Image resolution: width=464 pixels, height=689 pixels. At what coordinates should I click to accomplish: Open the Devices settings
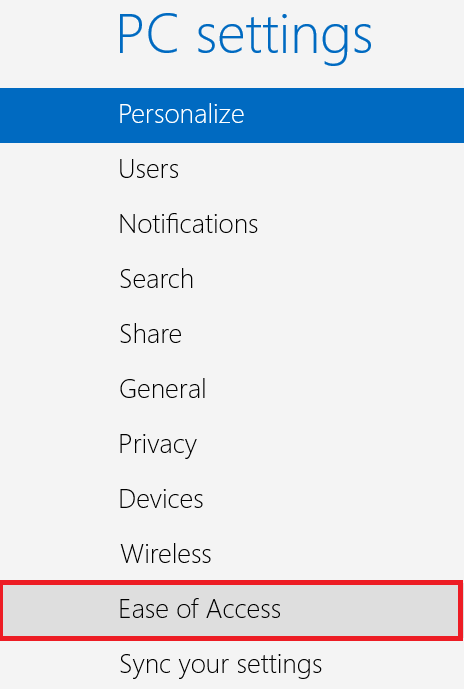pos(232,499)
